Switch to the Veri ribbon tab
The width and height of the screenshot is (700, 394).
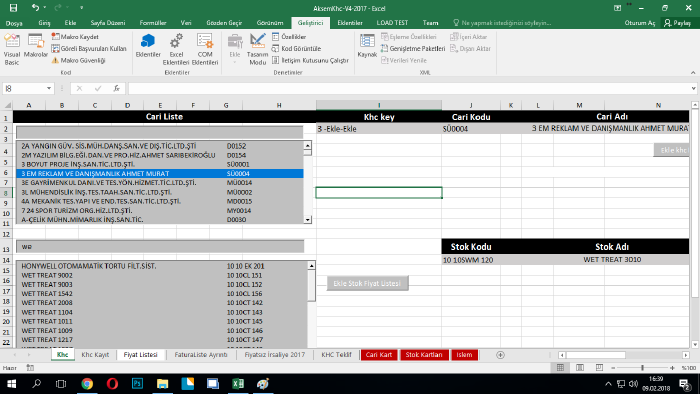pos(186,23)
